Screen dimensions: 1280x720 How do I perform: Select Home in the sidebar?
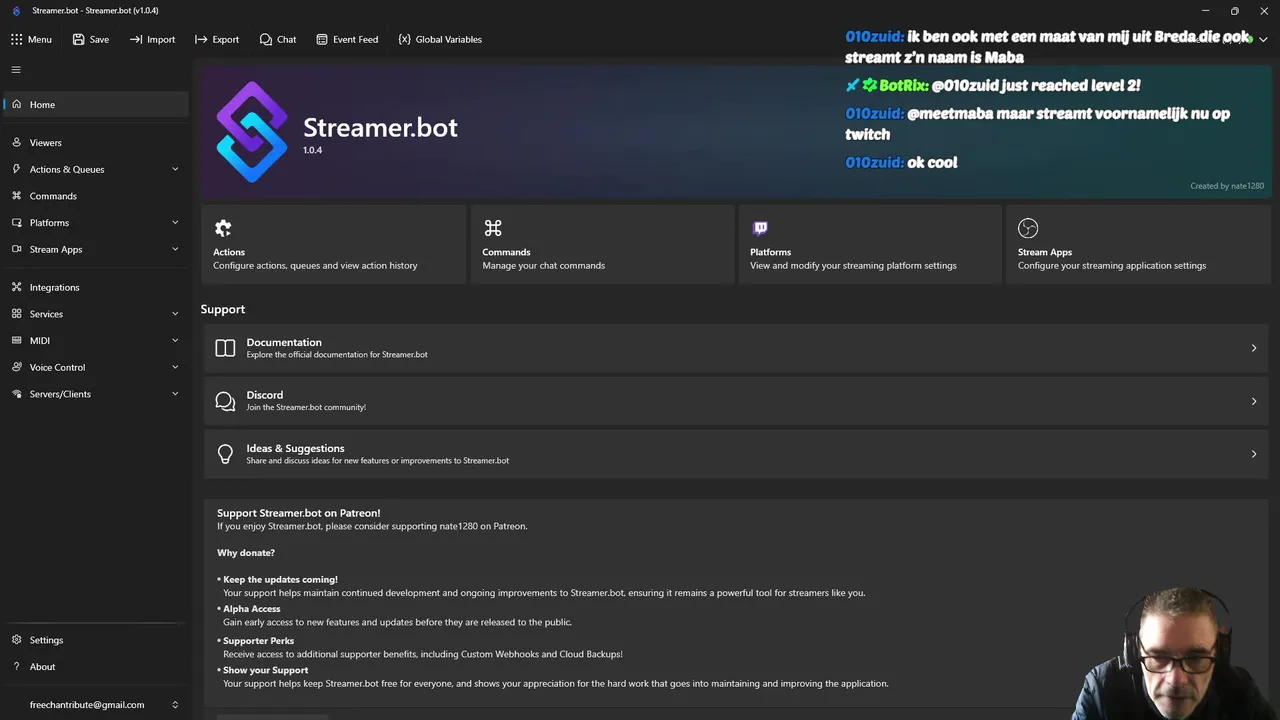click(x=95, y=104)
